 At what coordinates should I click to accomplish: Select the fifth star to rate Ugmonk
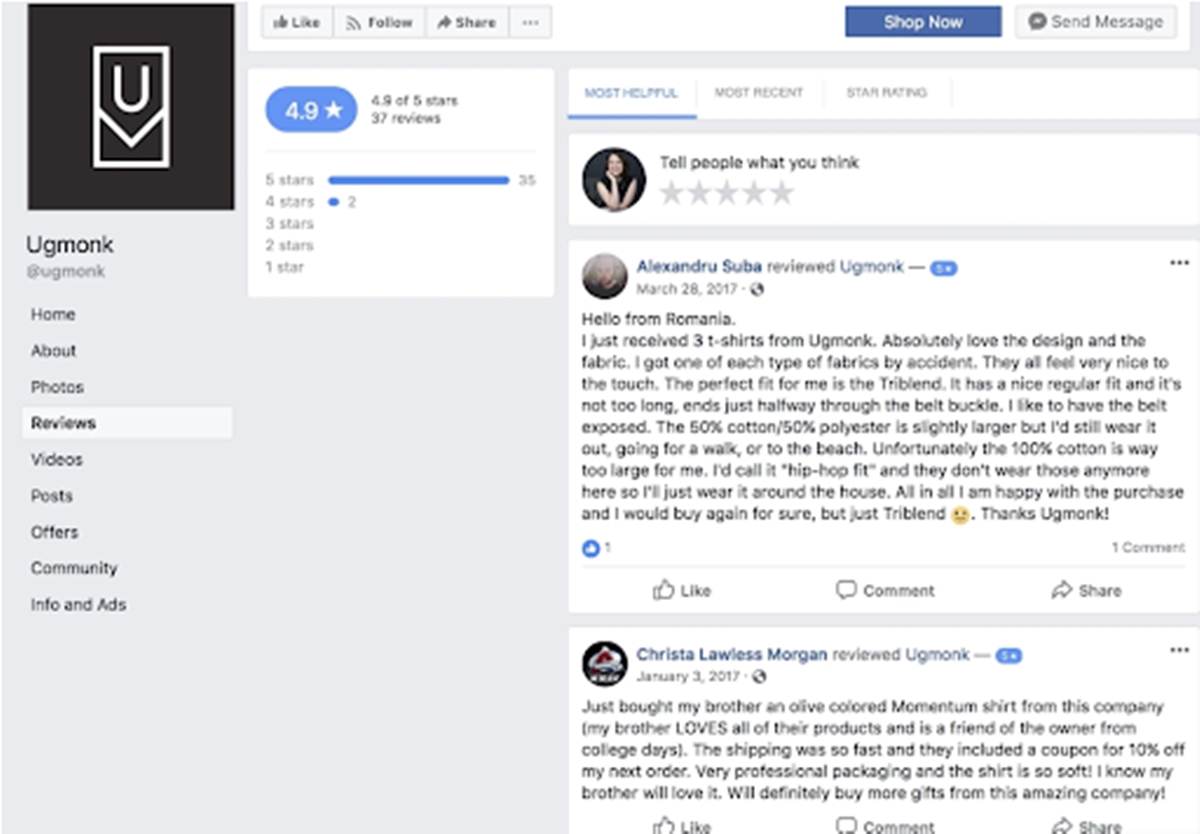coord(781,193)
